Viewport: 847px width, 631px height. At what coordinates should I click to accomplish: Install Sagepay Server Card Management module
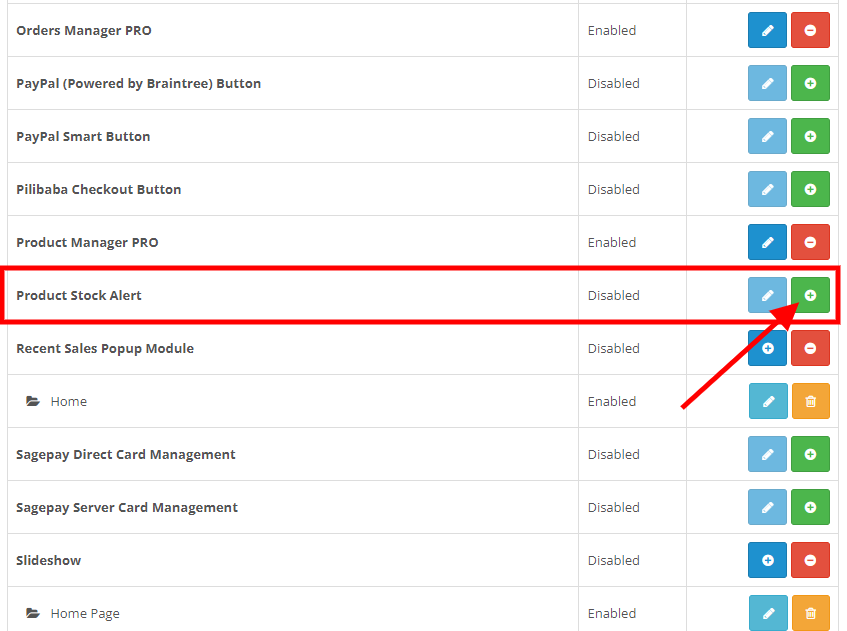[810, 507]
